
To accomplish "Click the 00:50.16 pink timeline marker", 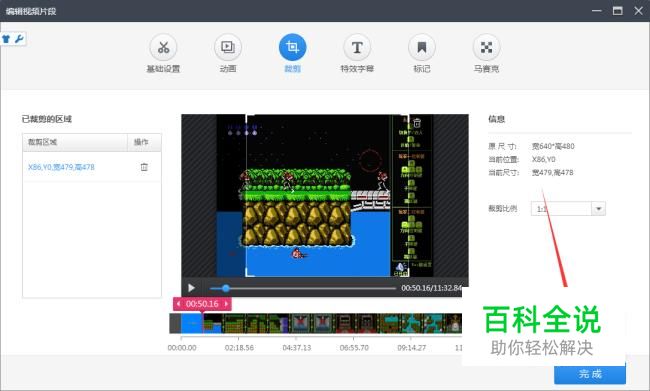I will tap(202, 304).
